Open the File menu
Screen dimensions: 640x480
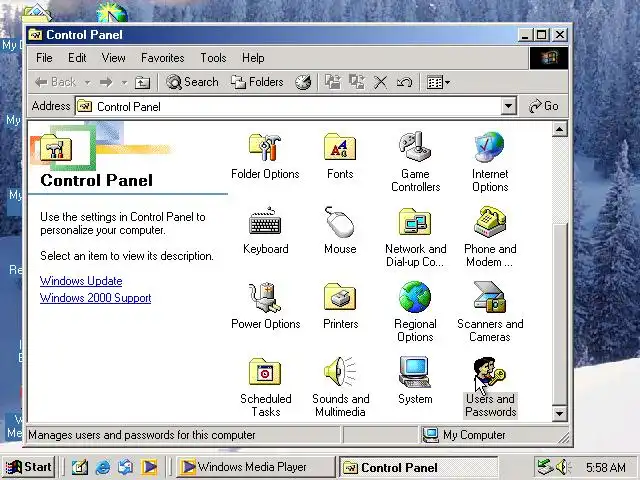tap(44, 58)
